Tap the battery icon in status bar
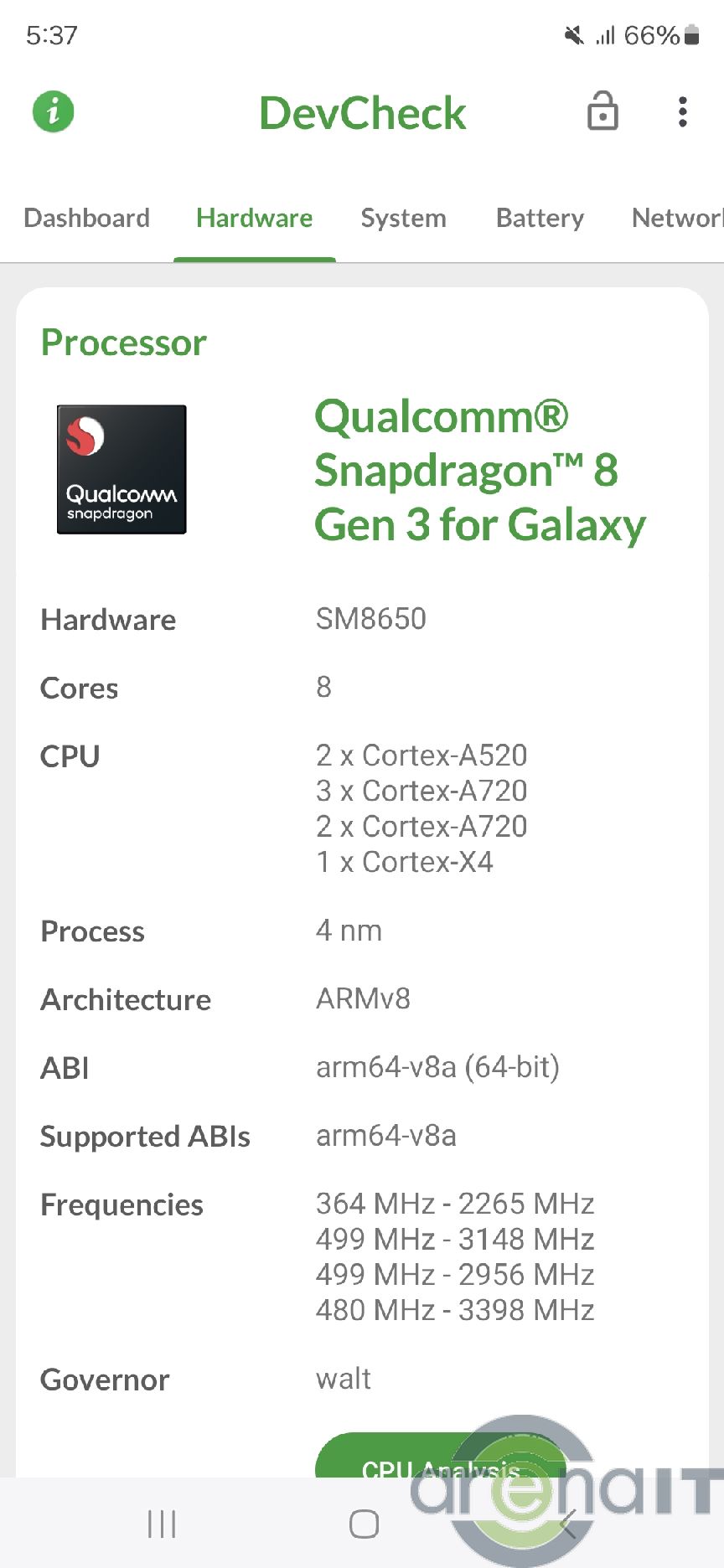 [692, 35]
